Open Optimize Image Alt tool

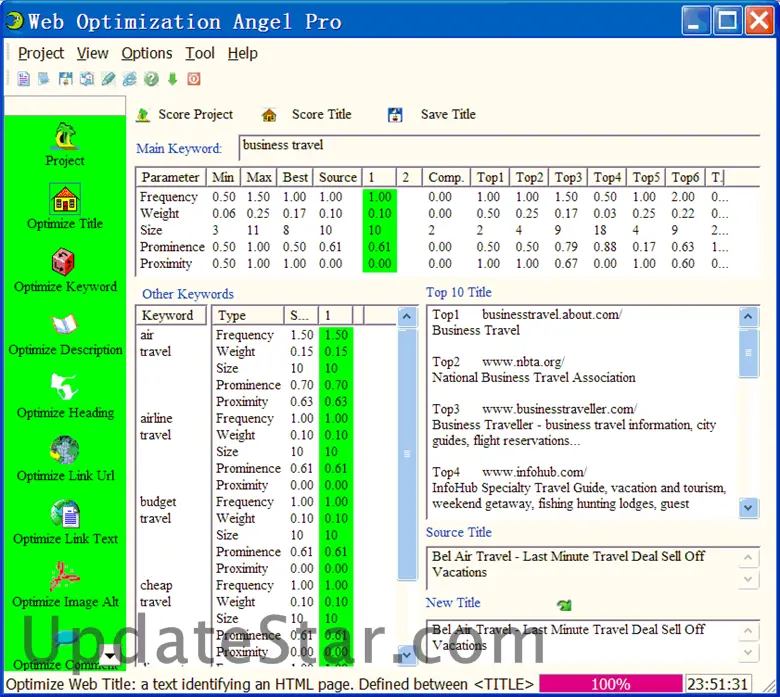coord(65,585)
